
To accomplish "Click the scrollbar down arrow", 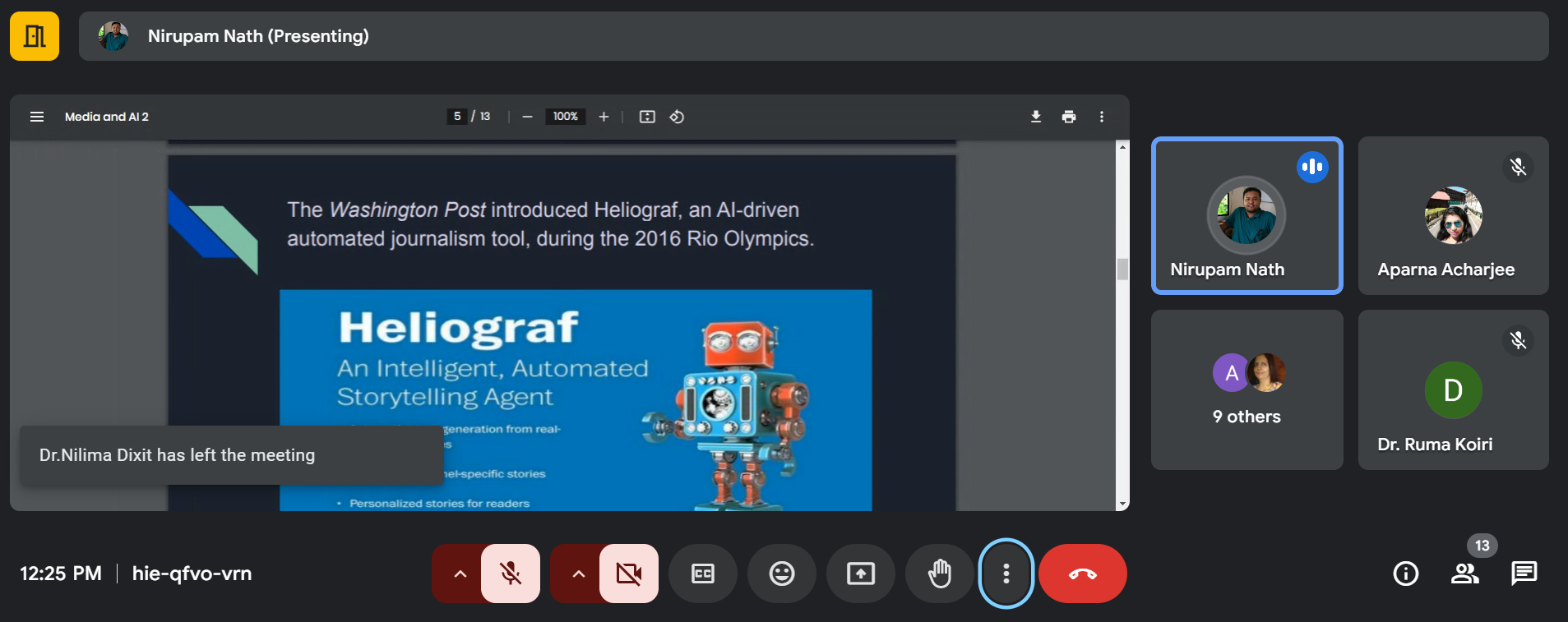I will [1122, 505].
